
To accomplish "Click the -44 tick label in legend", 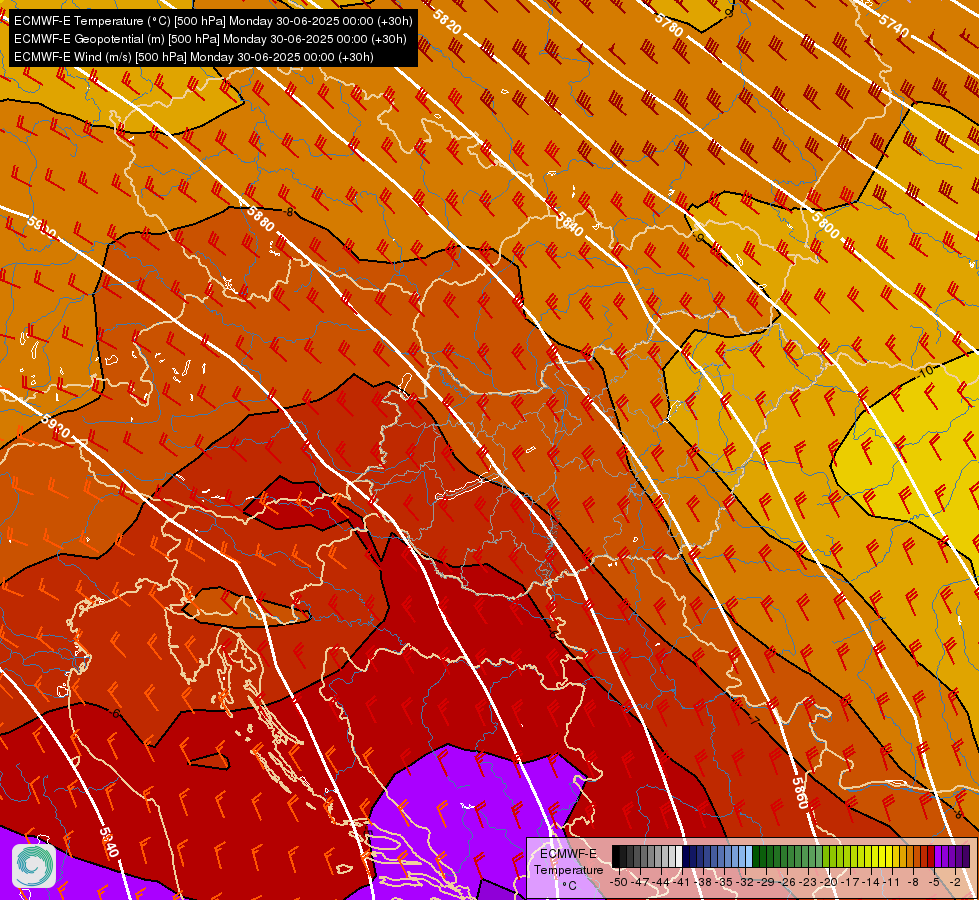I will click(x=661, y=882).
